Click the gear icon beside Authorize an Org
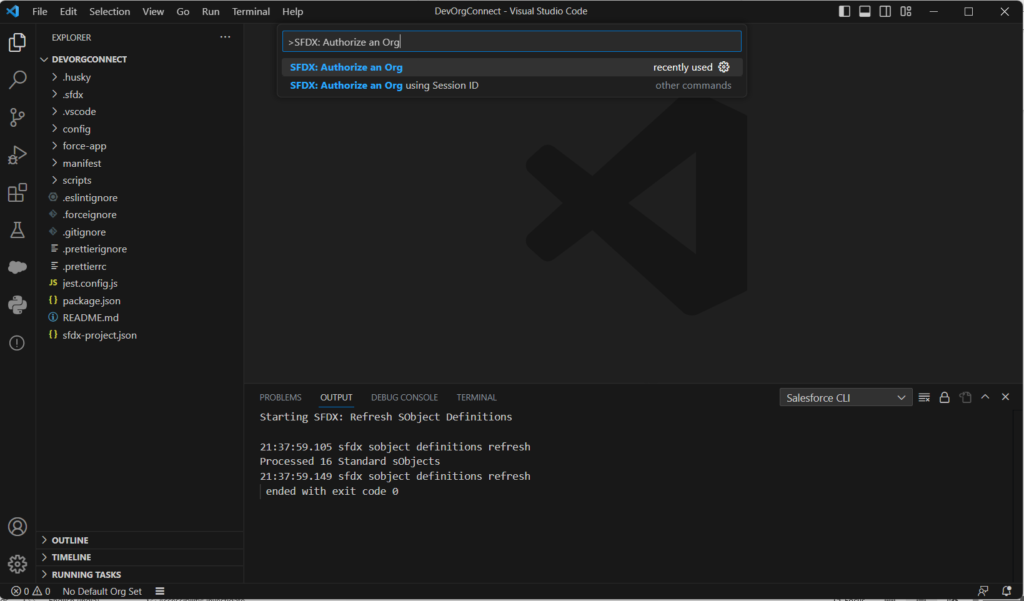 (x=724, y=67)
